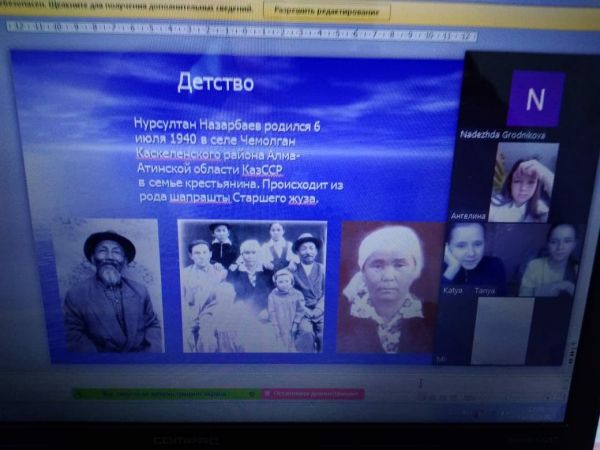Follow the "КазССР" underlined link
Image resolution: width=600 pixels, height=450 pixels.
click(x=276, y=171)
